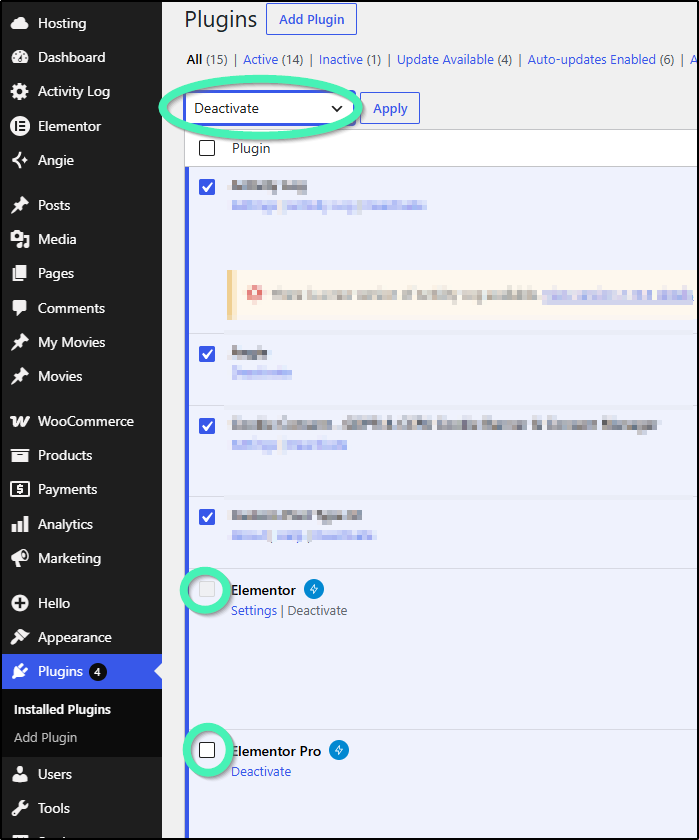The image size is (699, 840).
Task: Filter by Auto-updates Enabled
Action: pos(591,59)
